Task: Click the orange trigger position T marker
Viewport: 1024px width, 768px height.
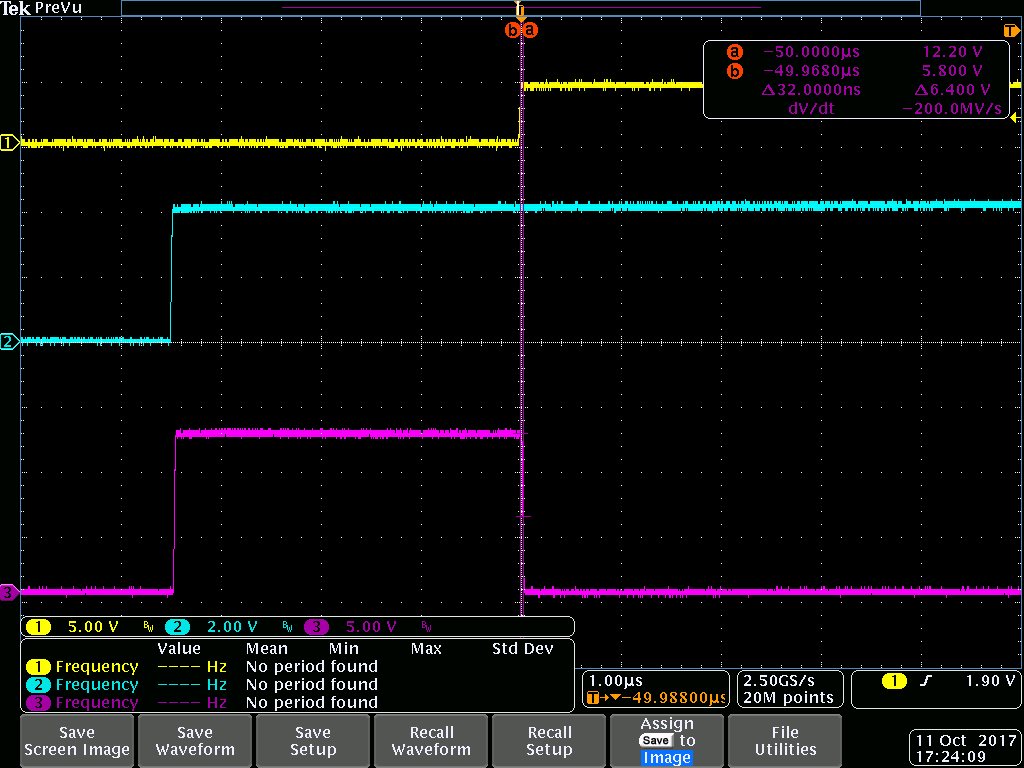Action: point(520,10)
